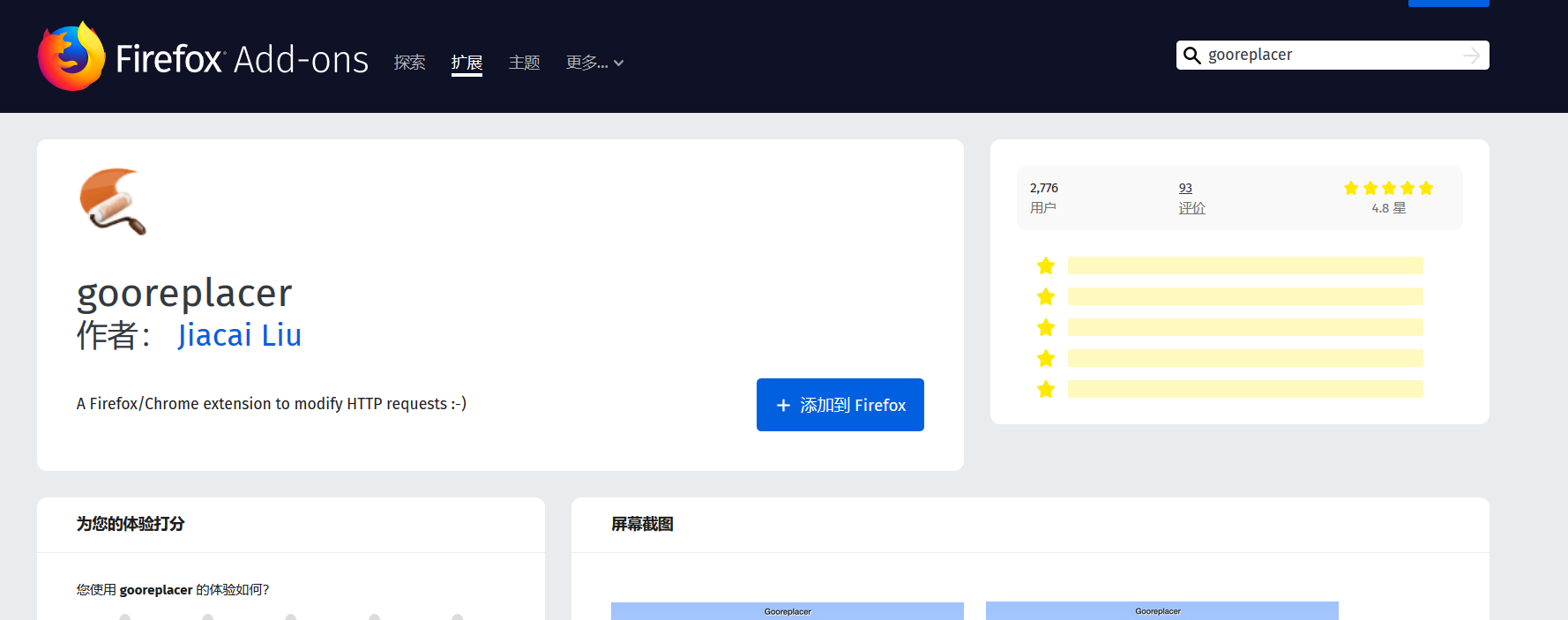Open the 93 评价 reviews link
Viewport: 1568px width, 620px height.
click(1191, 198)
